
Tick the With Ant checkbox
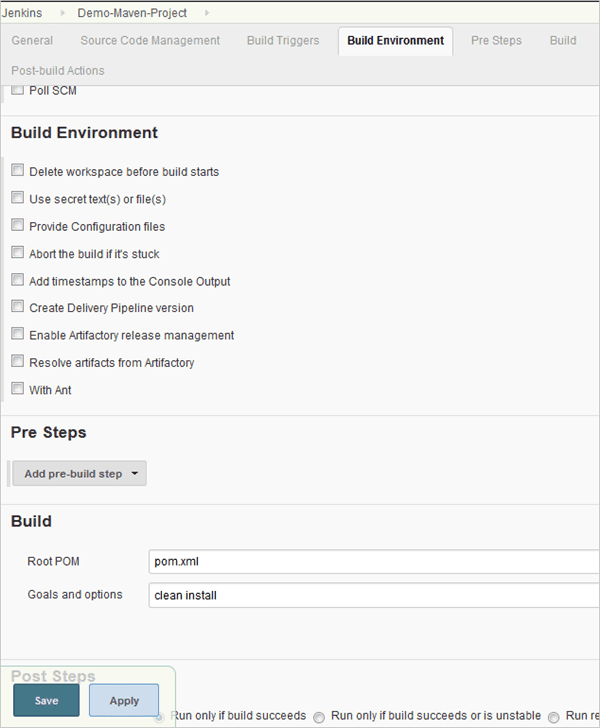point(18,389)
